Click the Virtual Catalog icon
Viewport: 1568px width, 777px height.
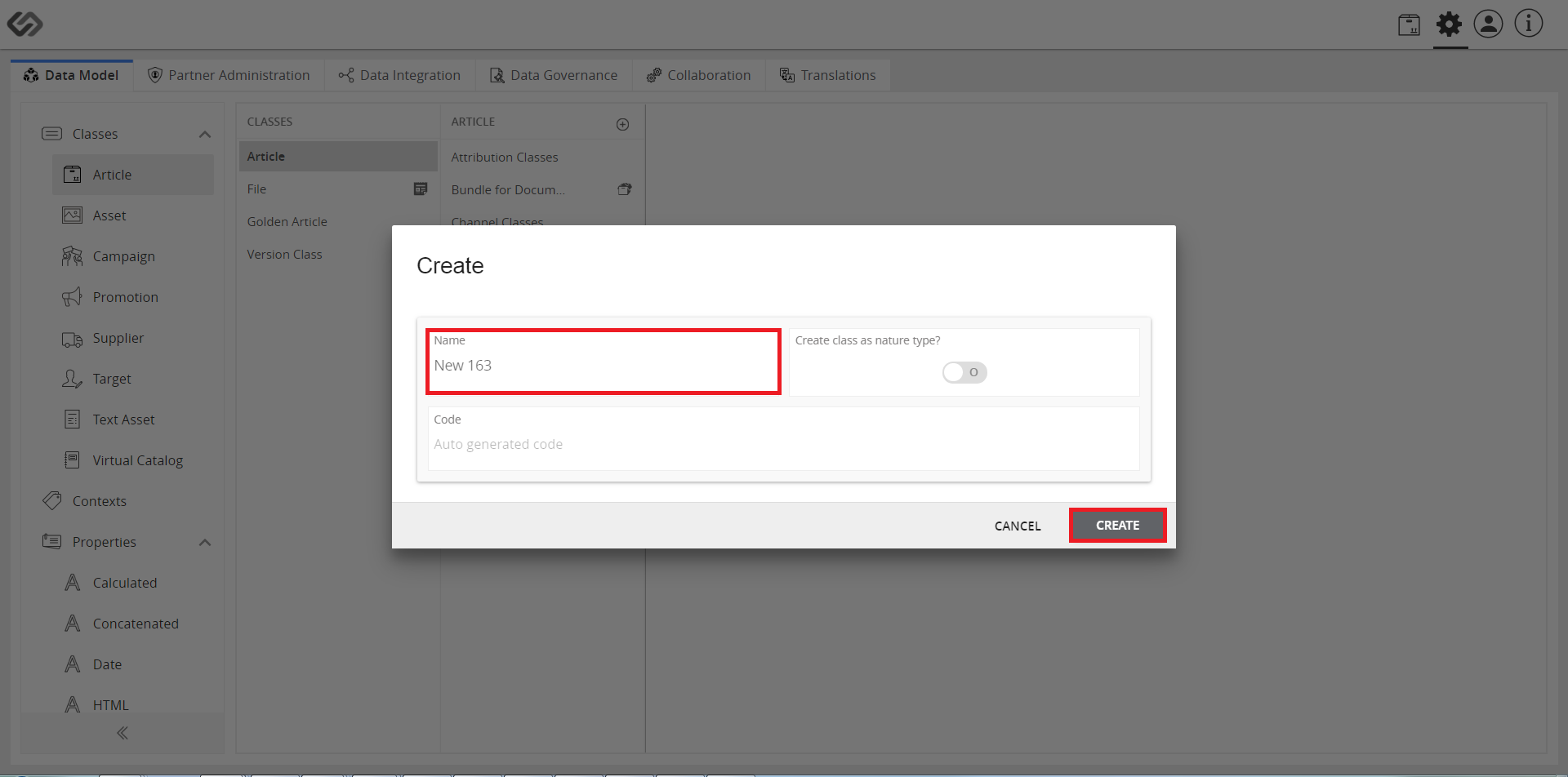pos(73,460)
